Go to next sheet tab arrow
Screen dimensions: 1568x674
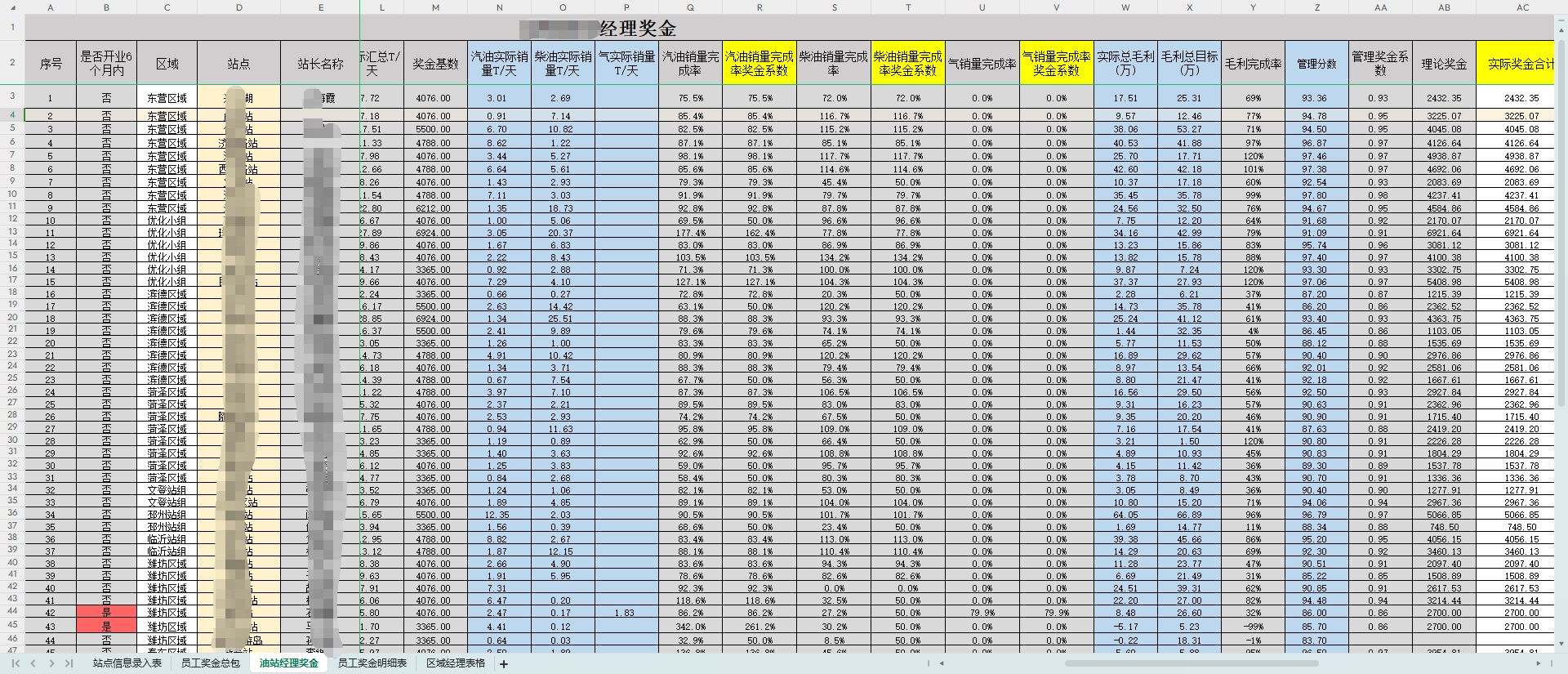51,663
